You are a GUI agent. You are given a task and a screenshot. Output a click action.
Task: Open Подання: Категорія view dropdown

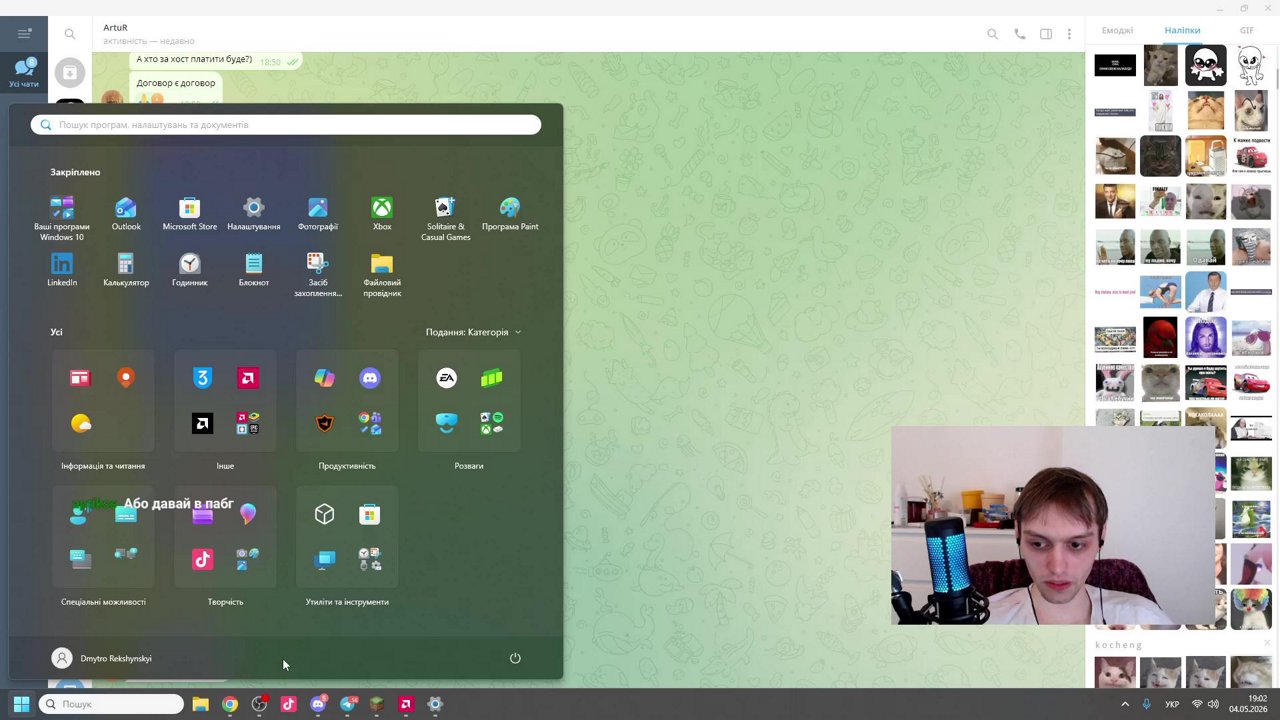pyautogui.click(x=473, y=332)
